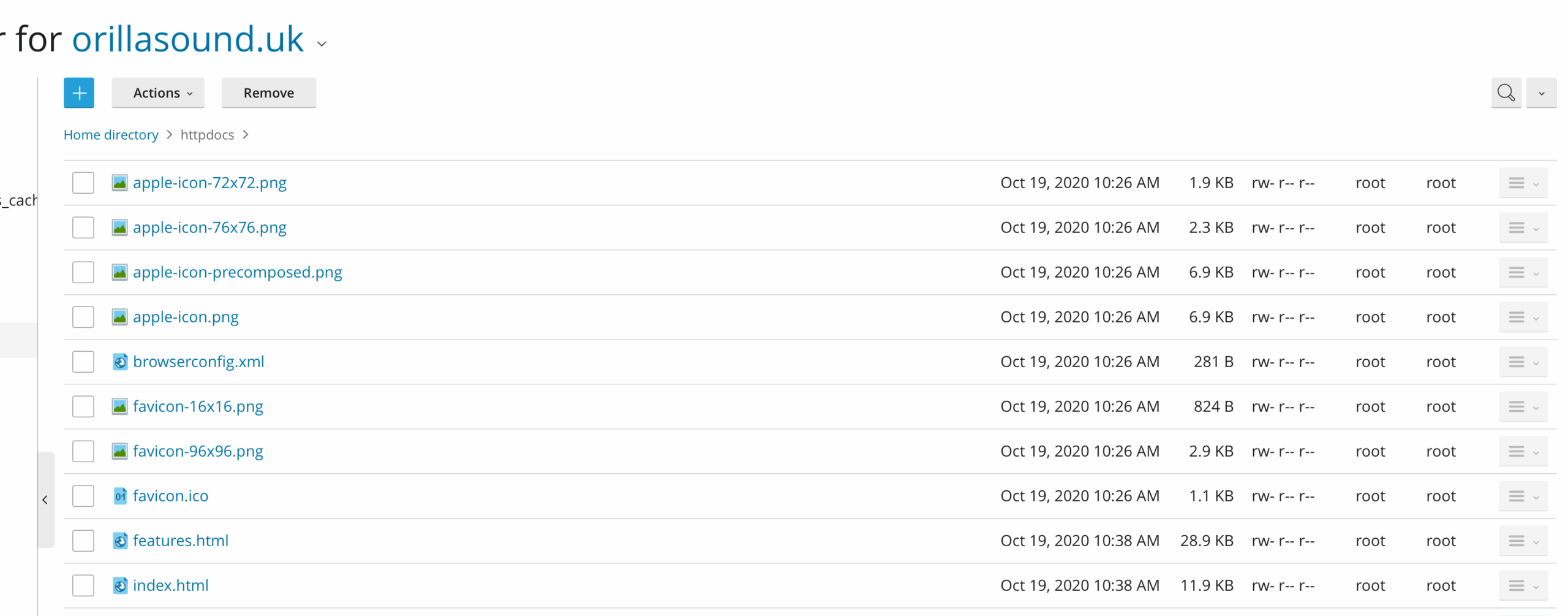
Task: Open the search magnifier icon
Action: pos(1506,93)
